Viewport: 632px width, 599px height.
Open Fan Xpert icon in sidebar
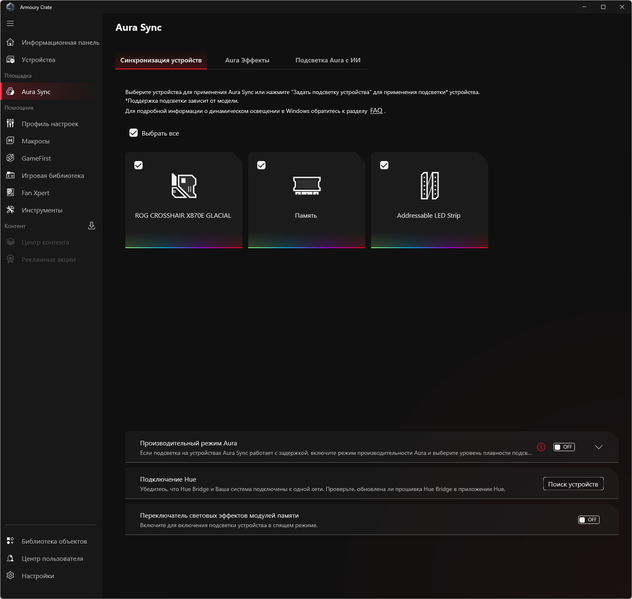coord(10,193)
